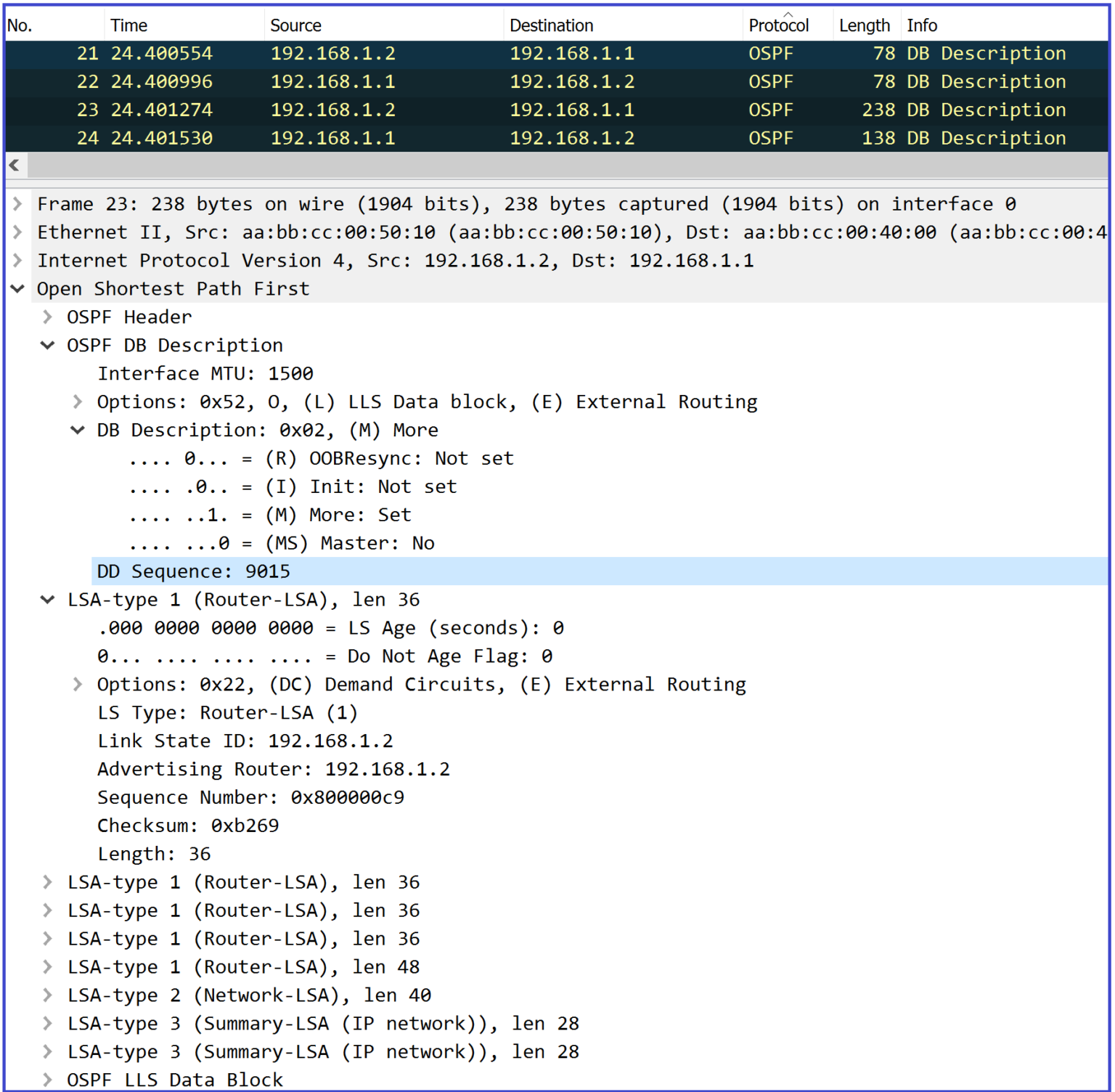The height and width of the screenshot is (1092, 1115).
Task: Expand the Network-LSA len 40 entry
Action: (47, 995)
